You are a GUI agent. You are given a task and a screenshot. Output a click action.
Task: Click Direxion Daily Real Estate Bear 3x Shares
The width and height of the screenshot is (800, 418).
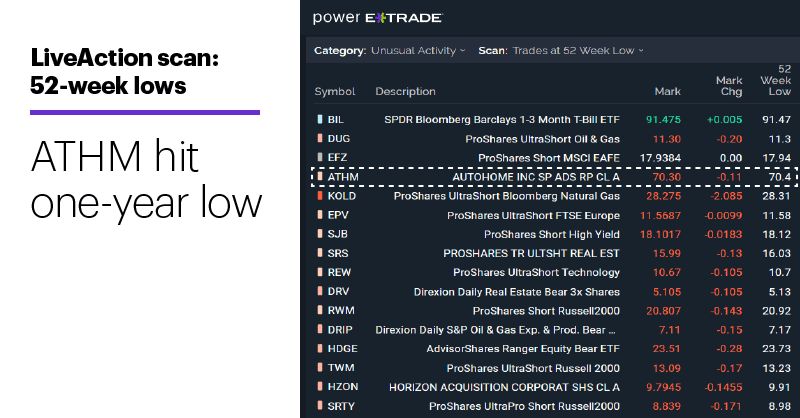pos(517,292)
